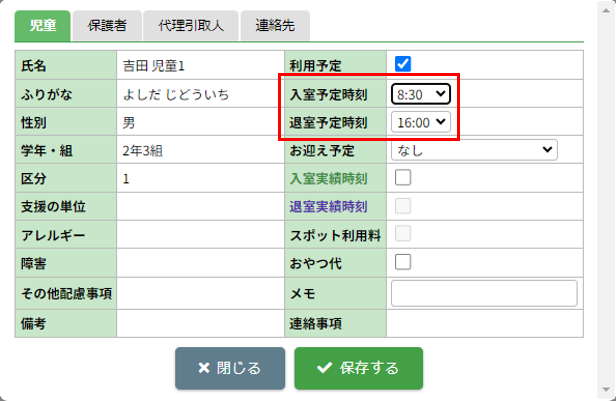Expand the お迎え予定 dropdown
This screenshot has height=401, width=616.
coord(473,150)
